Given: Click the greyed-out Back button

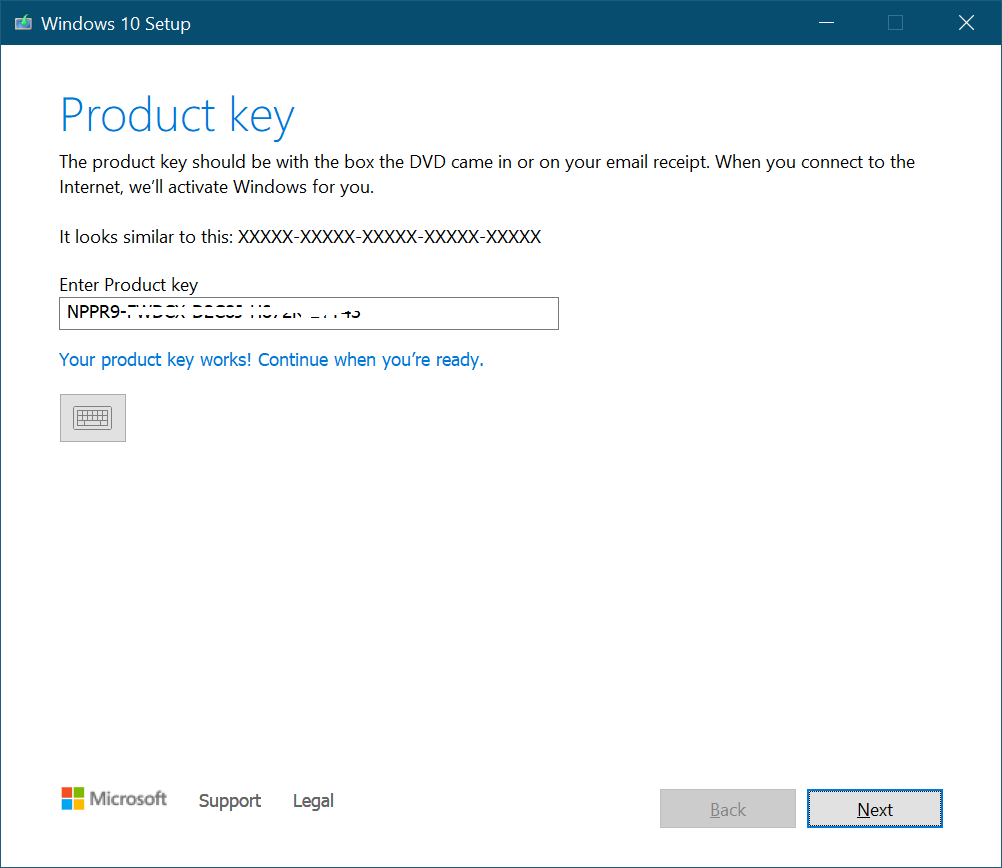Looking at the screenshot, I should [x=727, y=809].
